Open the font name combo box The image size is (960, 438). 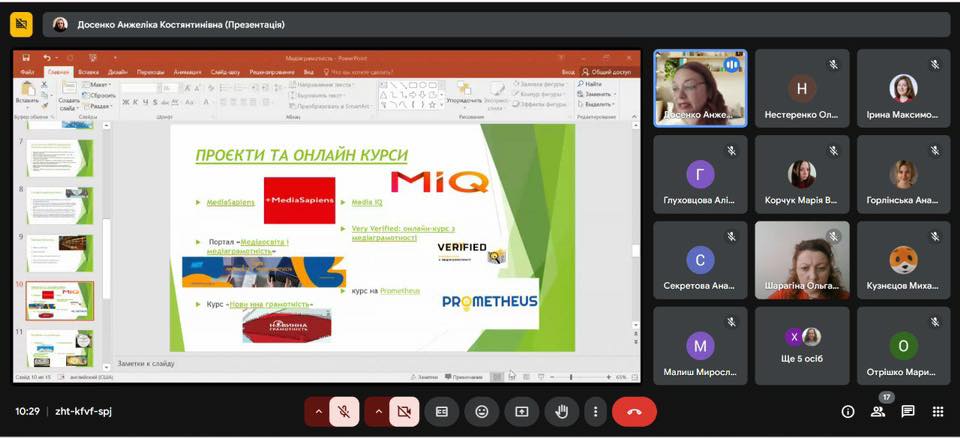tap(140, 88)
